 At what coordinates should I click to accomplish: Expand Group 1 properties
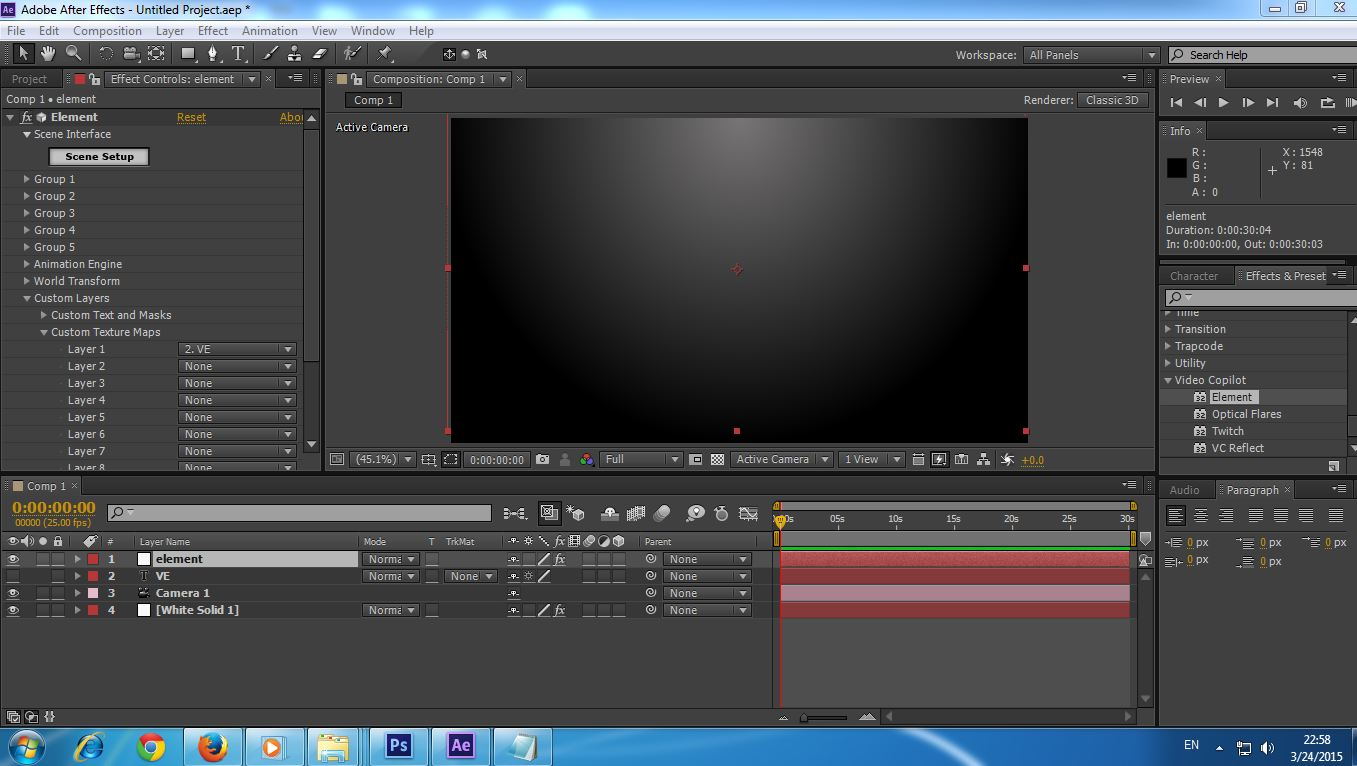coord(27,179)
